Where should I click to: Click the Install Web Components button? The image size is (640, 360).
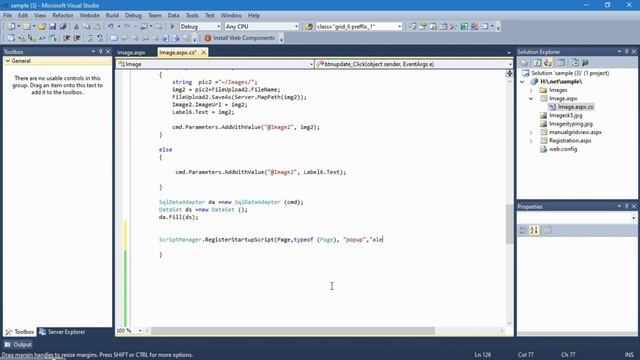240,38
